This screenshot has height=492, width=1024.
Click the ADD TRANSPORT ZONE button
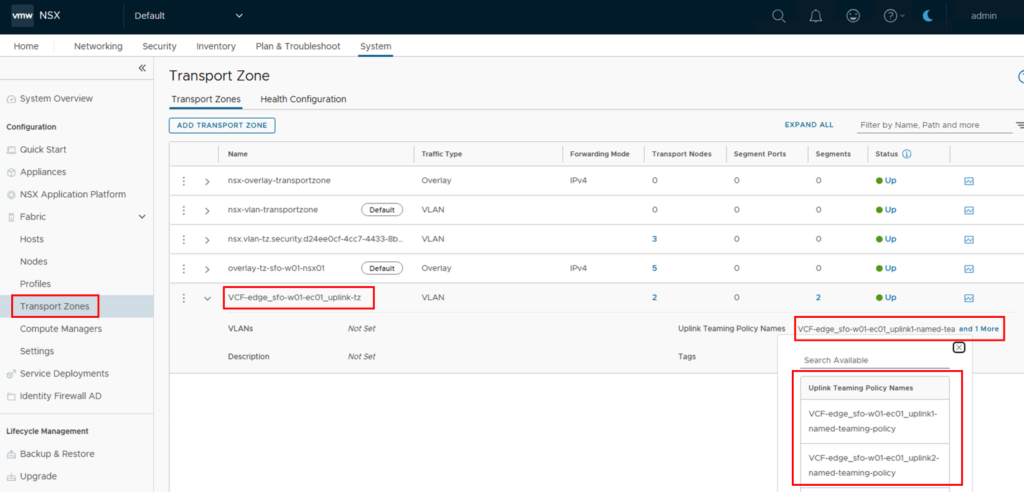[222, 125]
